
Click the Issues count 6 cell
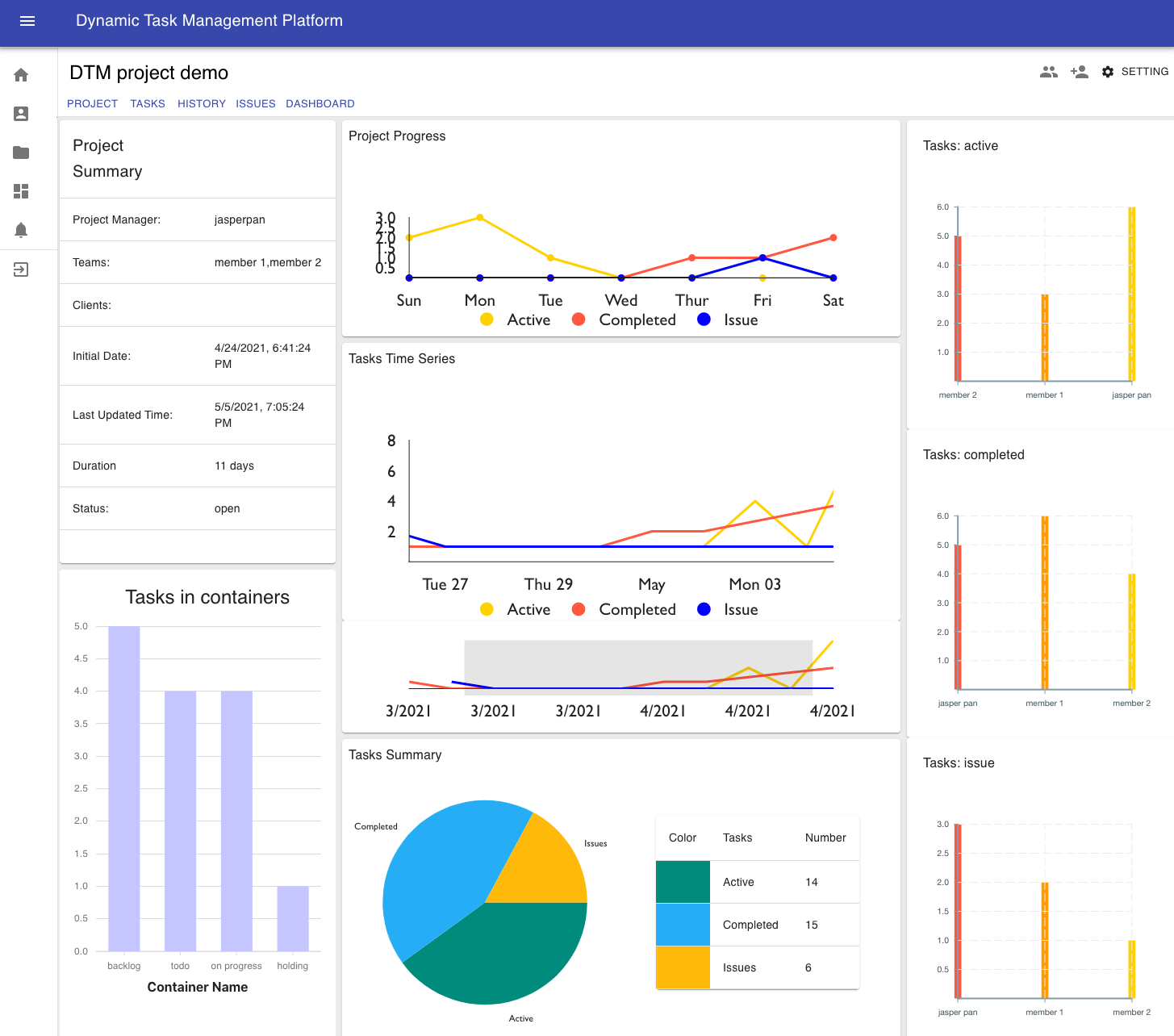click(808, 967)
